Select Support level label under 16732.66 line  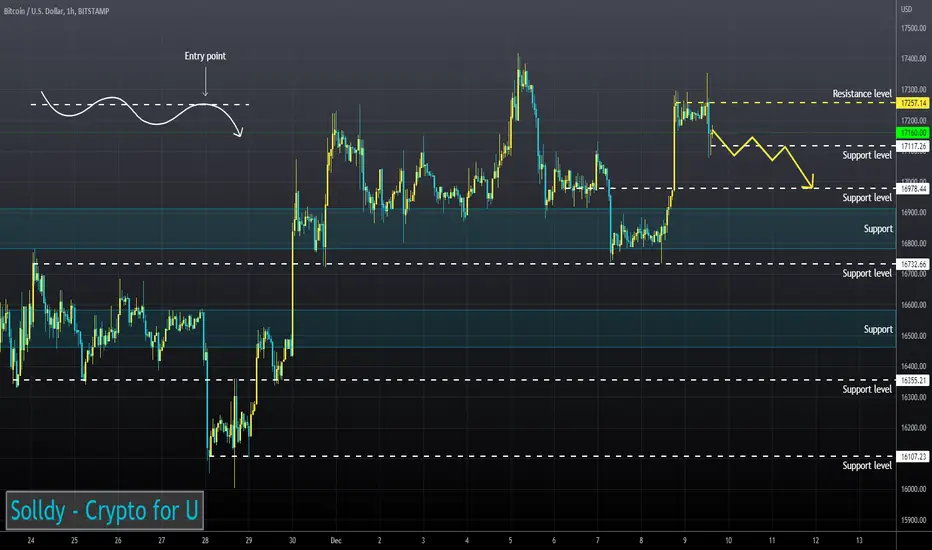click(x=867, y=273)
